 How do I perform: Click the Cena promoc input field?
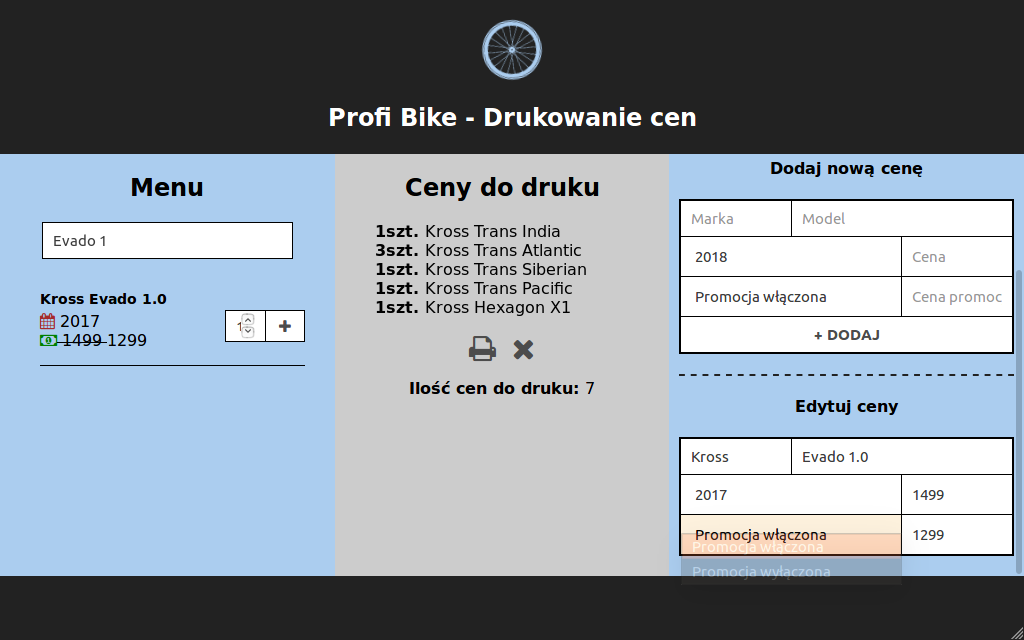point(957,297)
